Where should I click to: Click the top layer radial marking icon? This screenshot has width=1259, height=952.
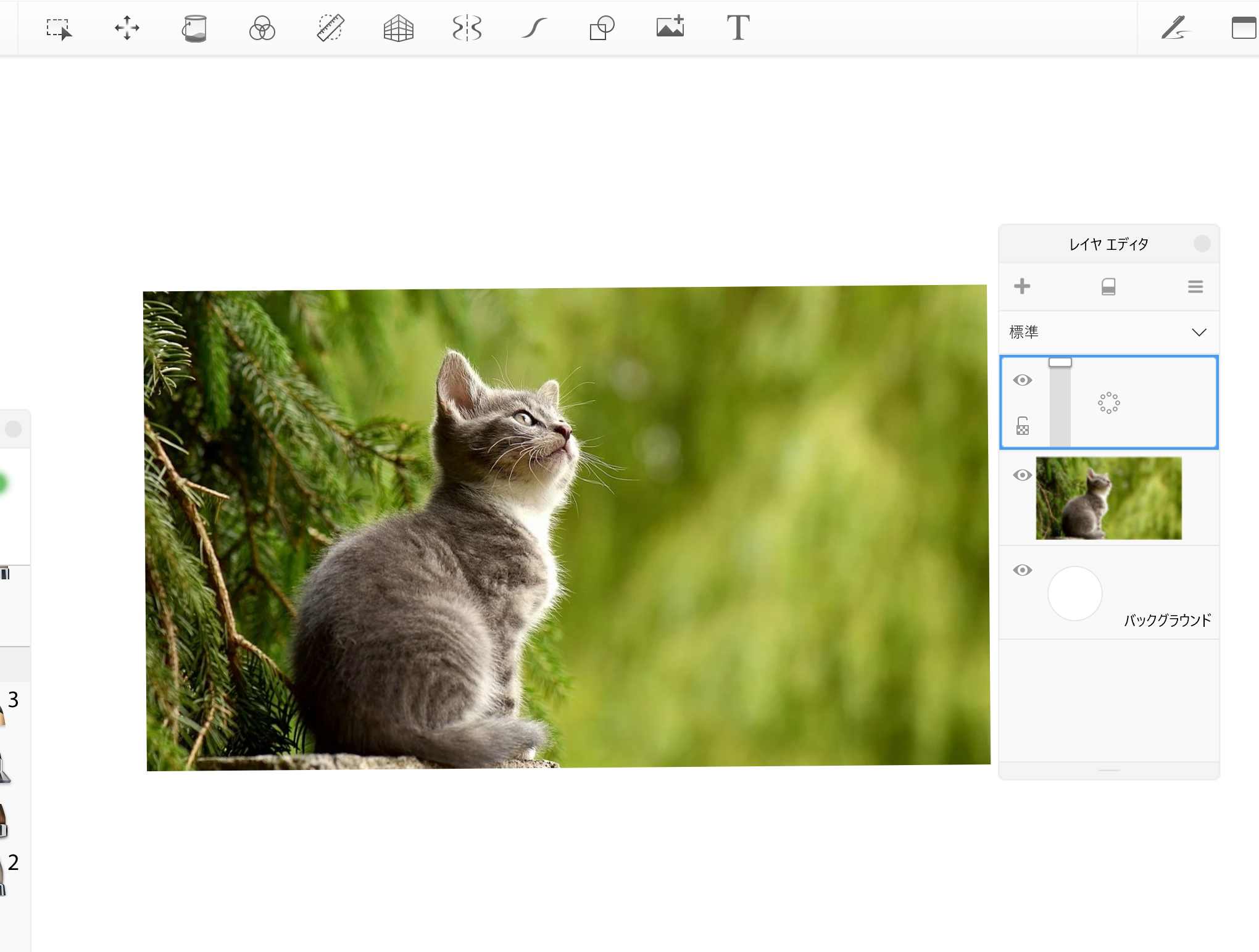[x=1109, y=403]
